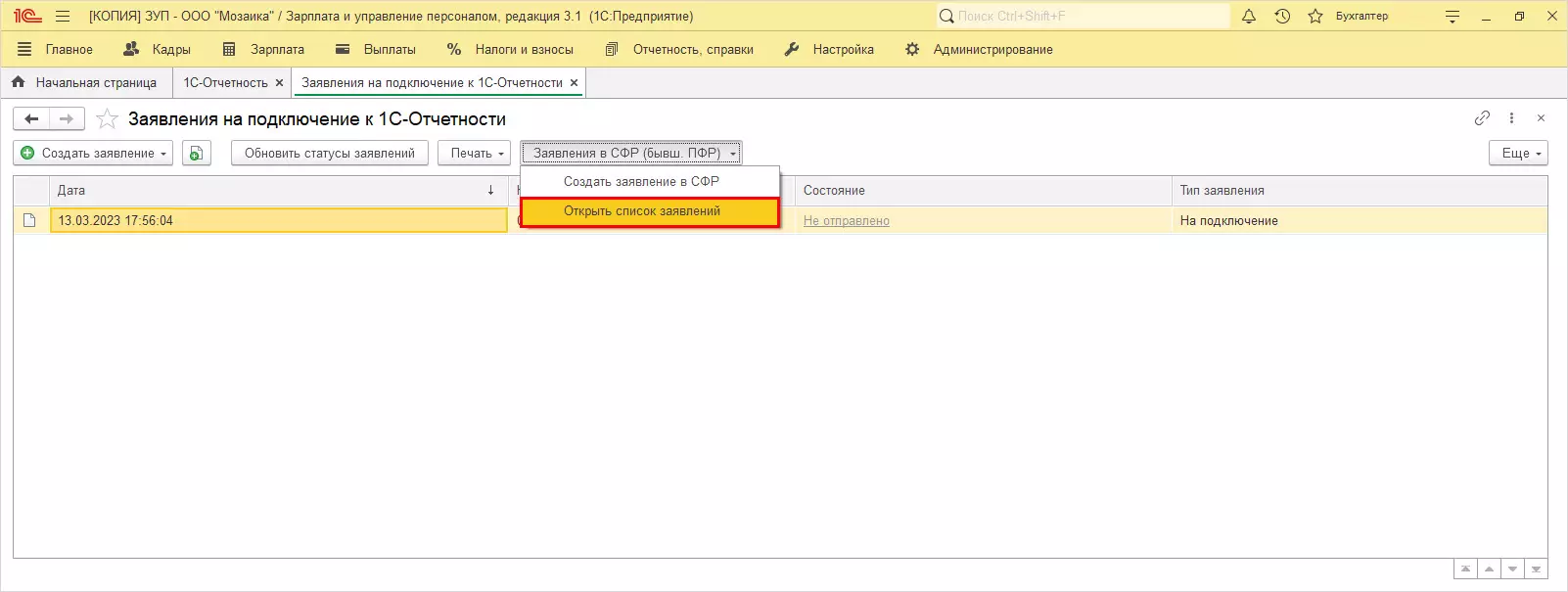This screenshot has width=1568, height=592.
Task: Click Обновить статусы заявлений button
Action: (x=330, y=153)
